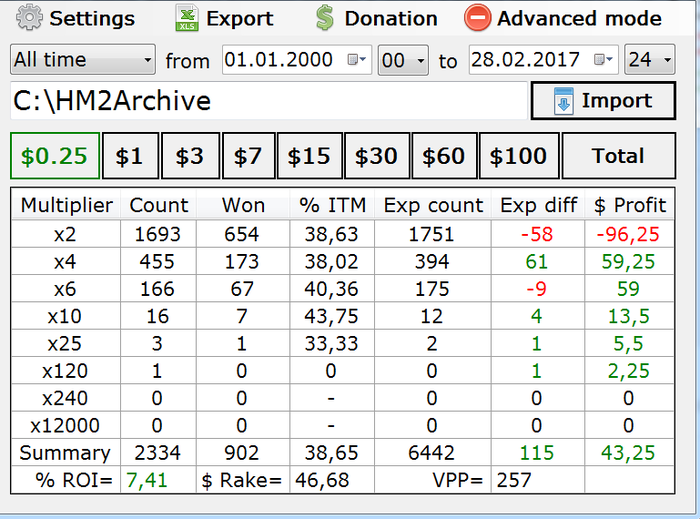Click the green dollar Donation icon
This screenshot has height=519, width=700.
click(x=325, y=18)
